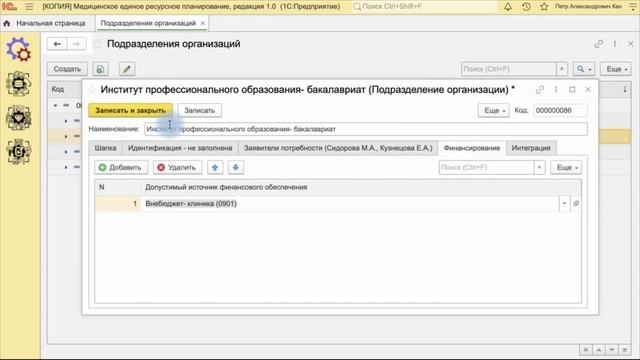This screenshot has height=360, width=640.
Task: Go back with the left arrow
Action: coord(57,44)
